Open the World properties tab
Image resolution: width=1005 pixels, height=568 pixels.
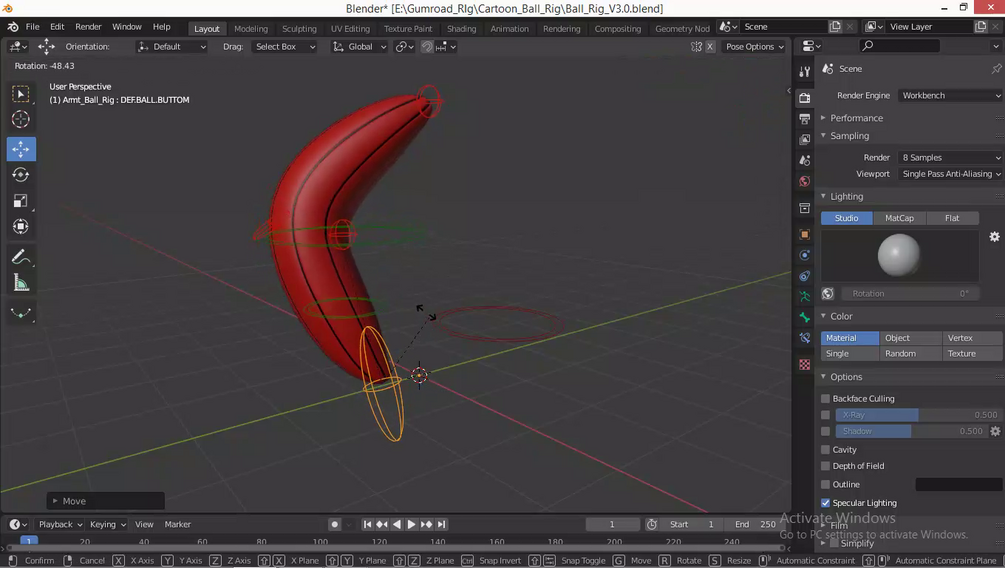point(804,181)
